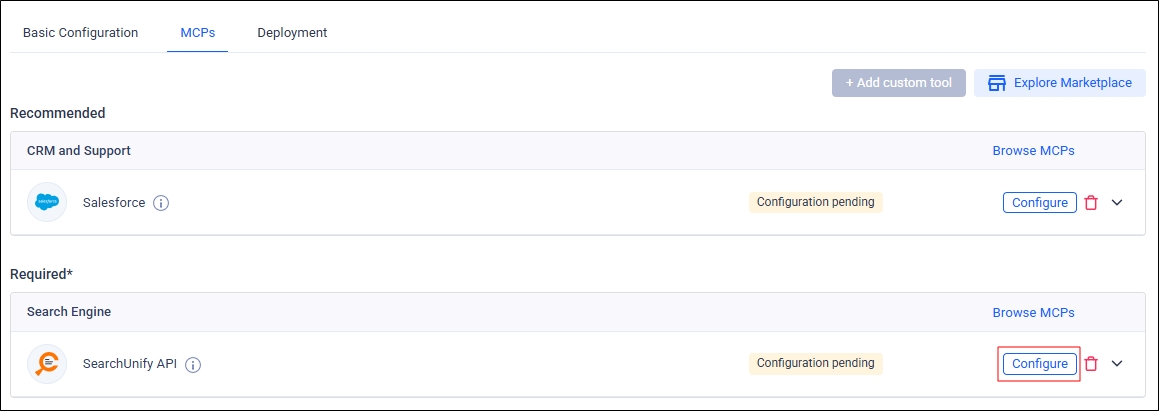This screenshot has width=1159, height=411.
Task: Open the SearchUnify API info icon
Action: click(193, 365)
